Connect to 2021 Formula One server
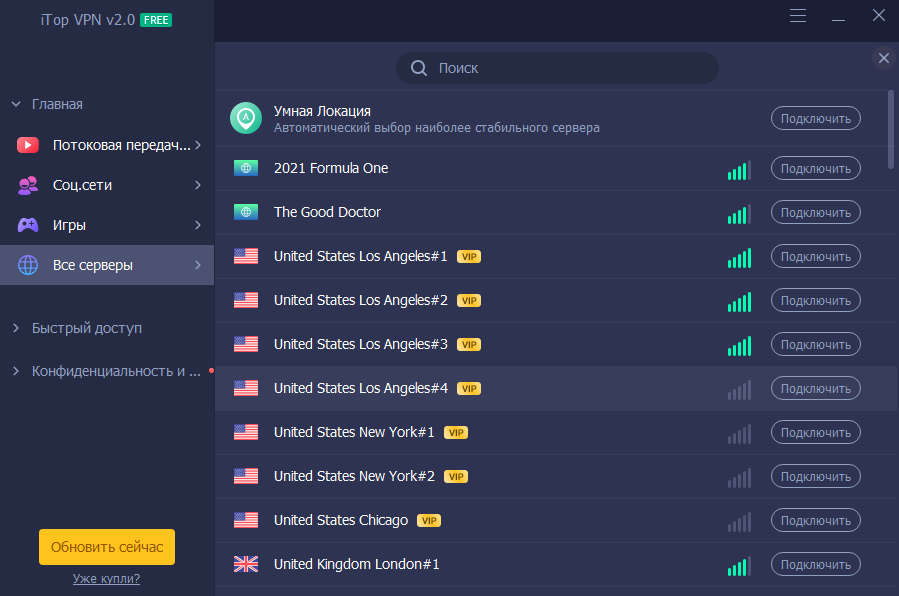Screen dimensions: 899x596 (x=815, y=168)
